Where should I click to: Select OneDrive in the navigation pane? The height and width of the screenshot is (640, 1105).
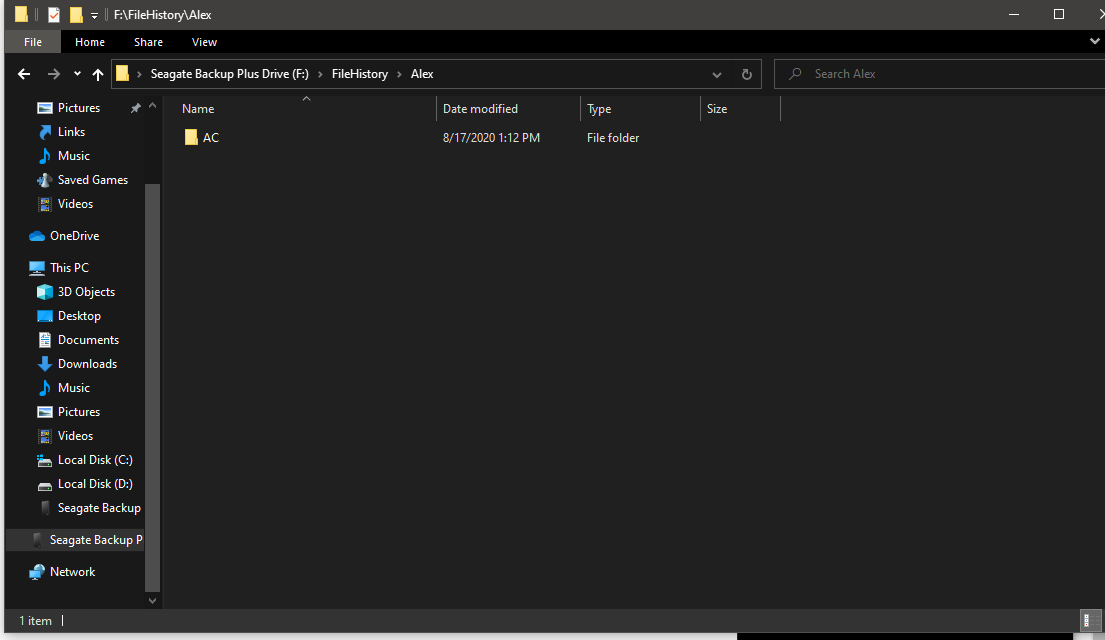(73, 235)
